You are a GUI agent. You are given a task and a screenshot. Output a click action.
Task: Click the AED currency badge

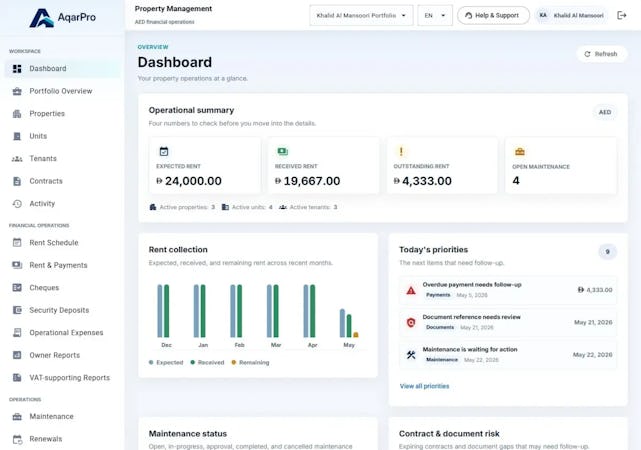click(605, 112)
